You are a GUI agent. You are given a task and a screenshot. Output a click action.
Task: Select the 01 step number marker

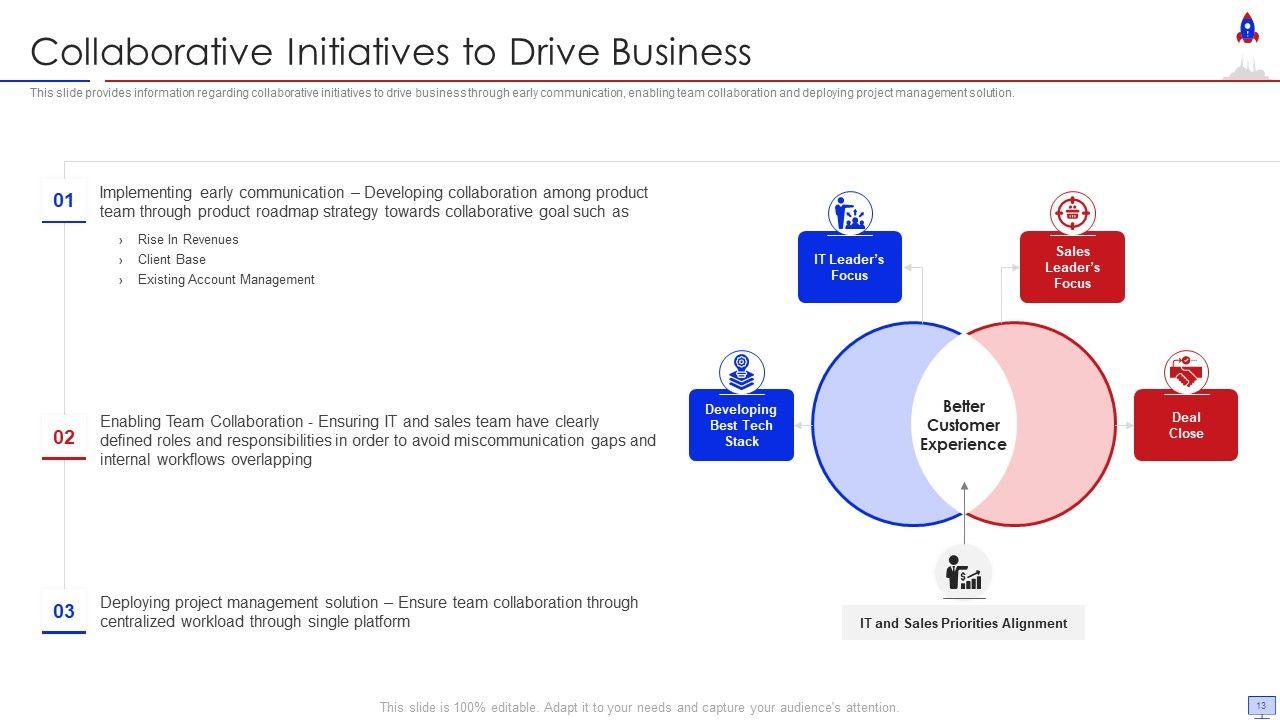click(x=64, y=200)
